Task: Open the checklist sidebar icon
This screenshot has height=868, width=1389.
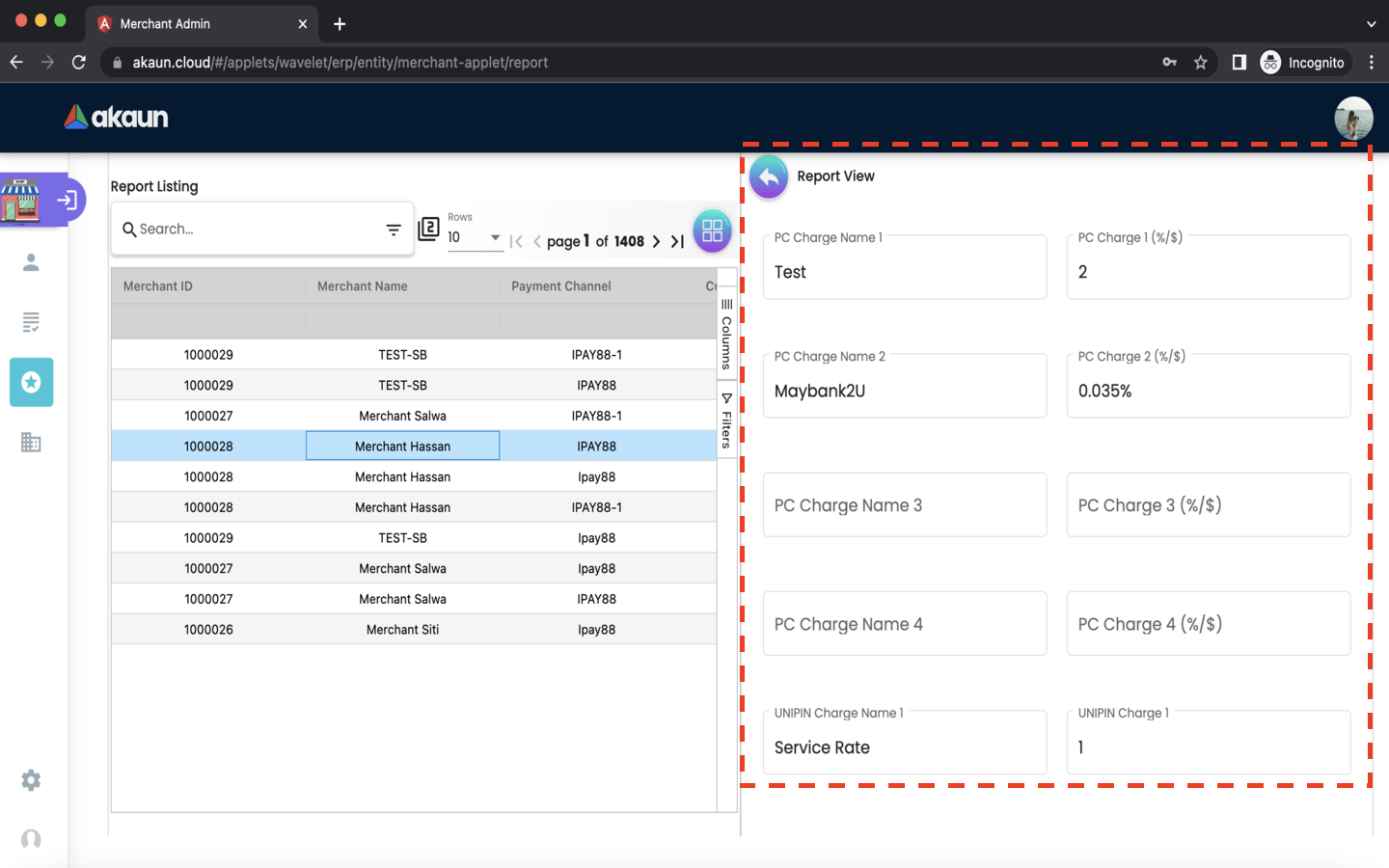Action: [x=31, y=322]
